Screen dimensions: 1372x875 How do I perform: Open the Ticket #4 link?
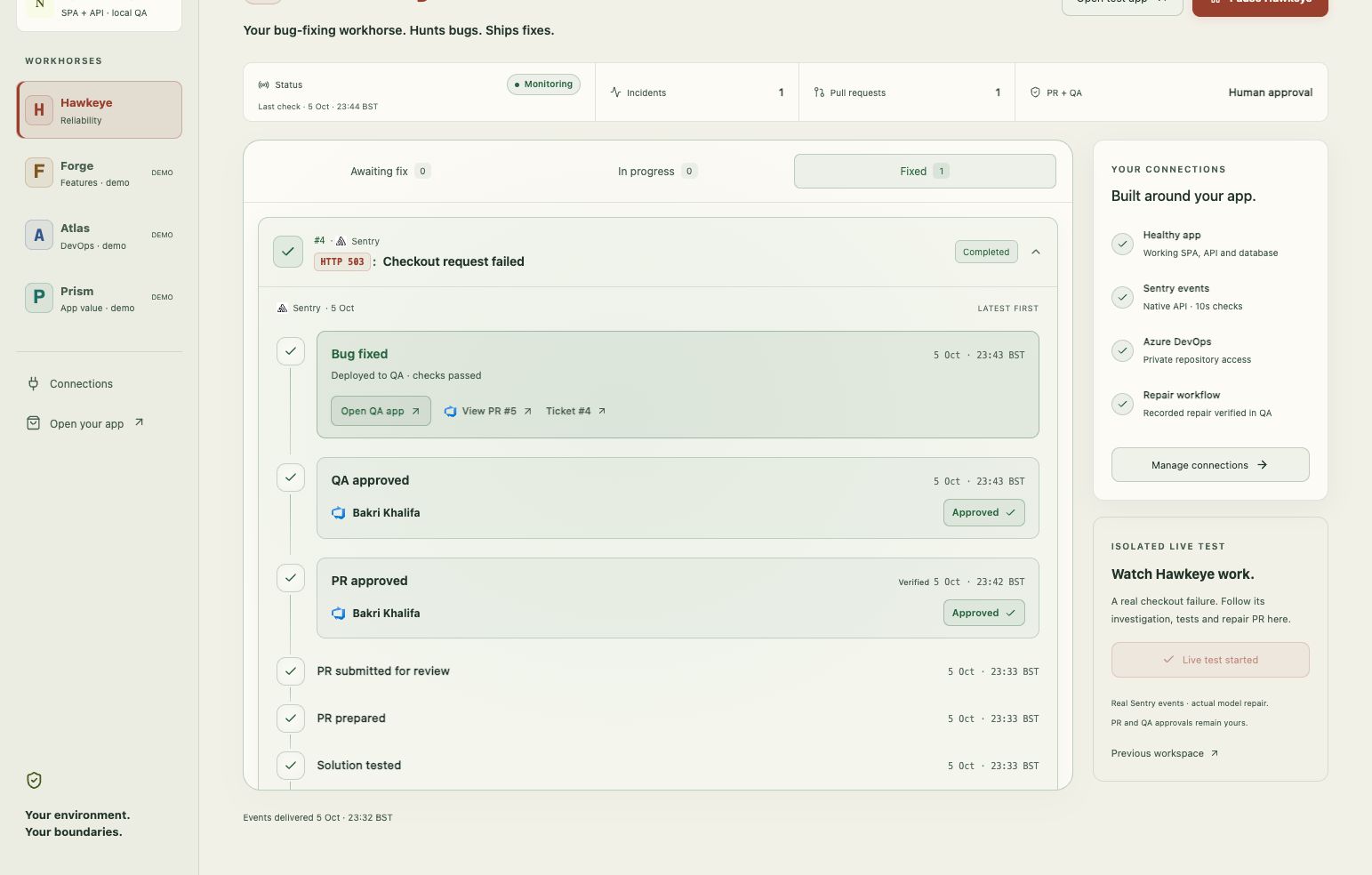point(575,411)
